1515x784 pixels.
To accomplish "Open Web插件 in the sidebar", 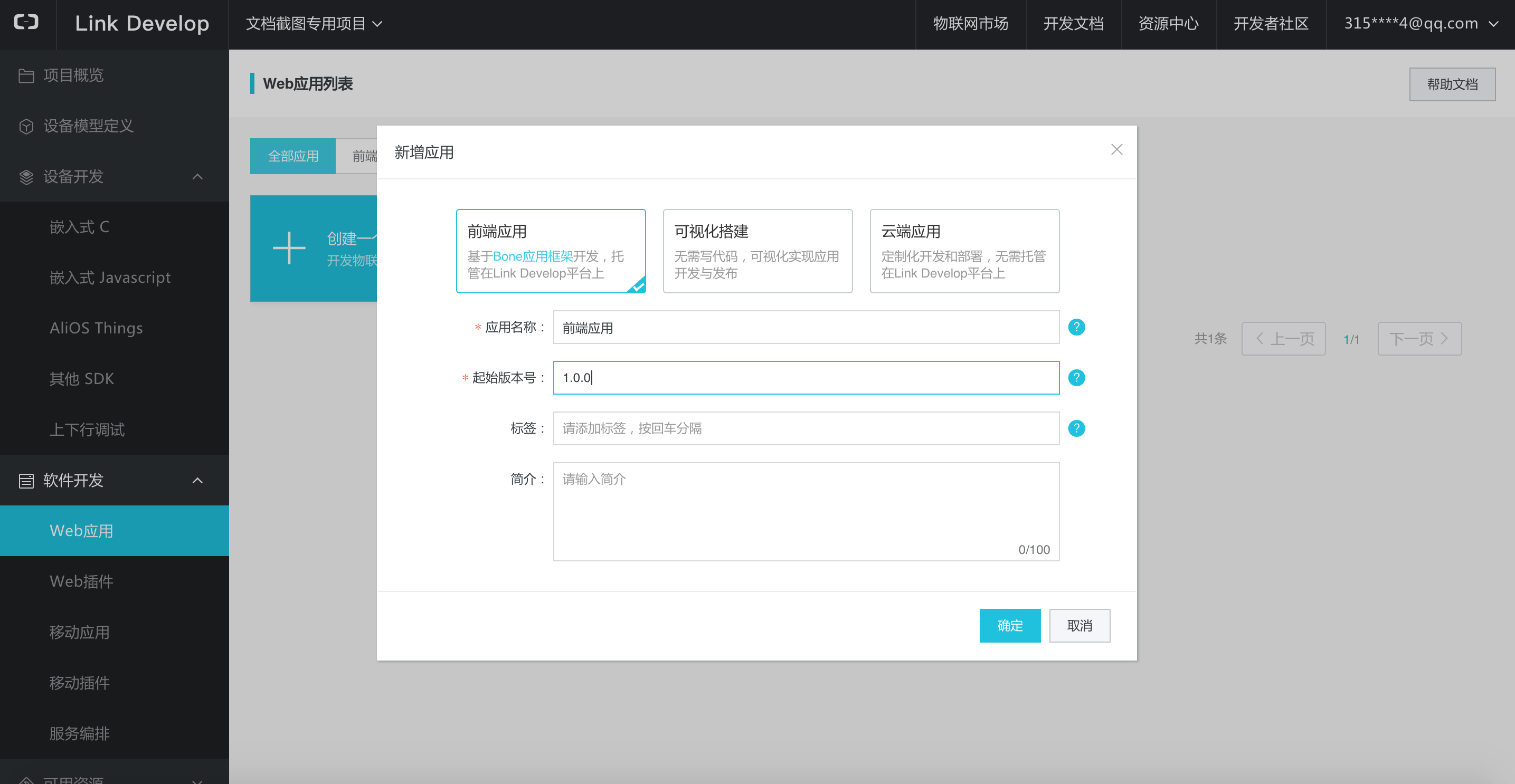I will pos(114,581).
